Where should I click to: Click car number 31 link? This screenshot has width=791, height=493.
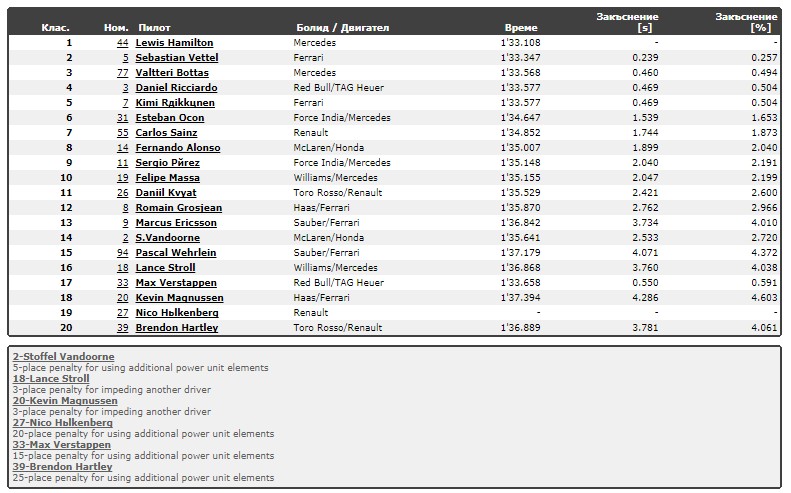[x=123, y=118]
